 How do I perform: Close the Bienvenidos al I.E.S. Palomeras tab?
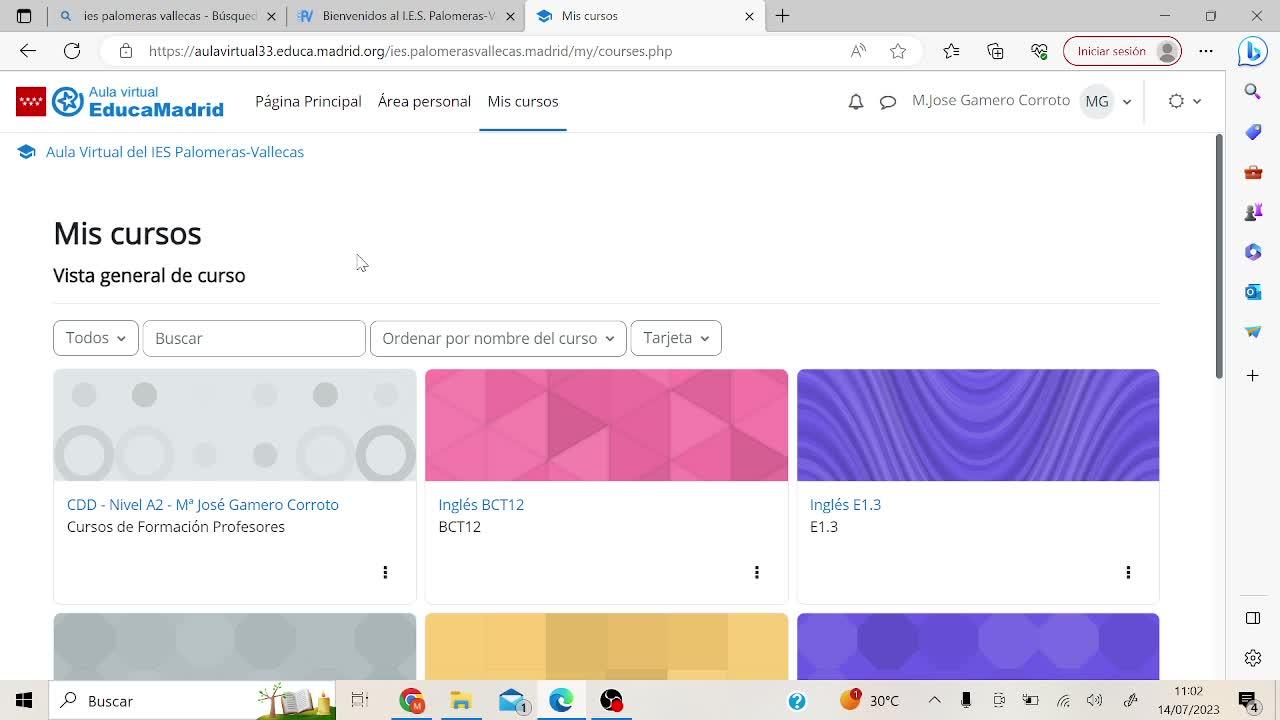(510, 16)
